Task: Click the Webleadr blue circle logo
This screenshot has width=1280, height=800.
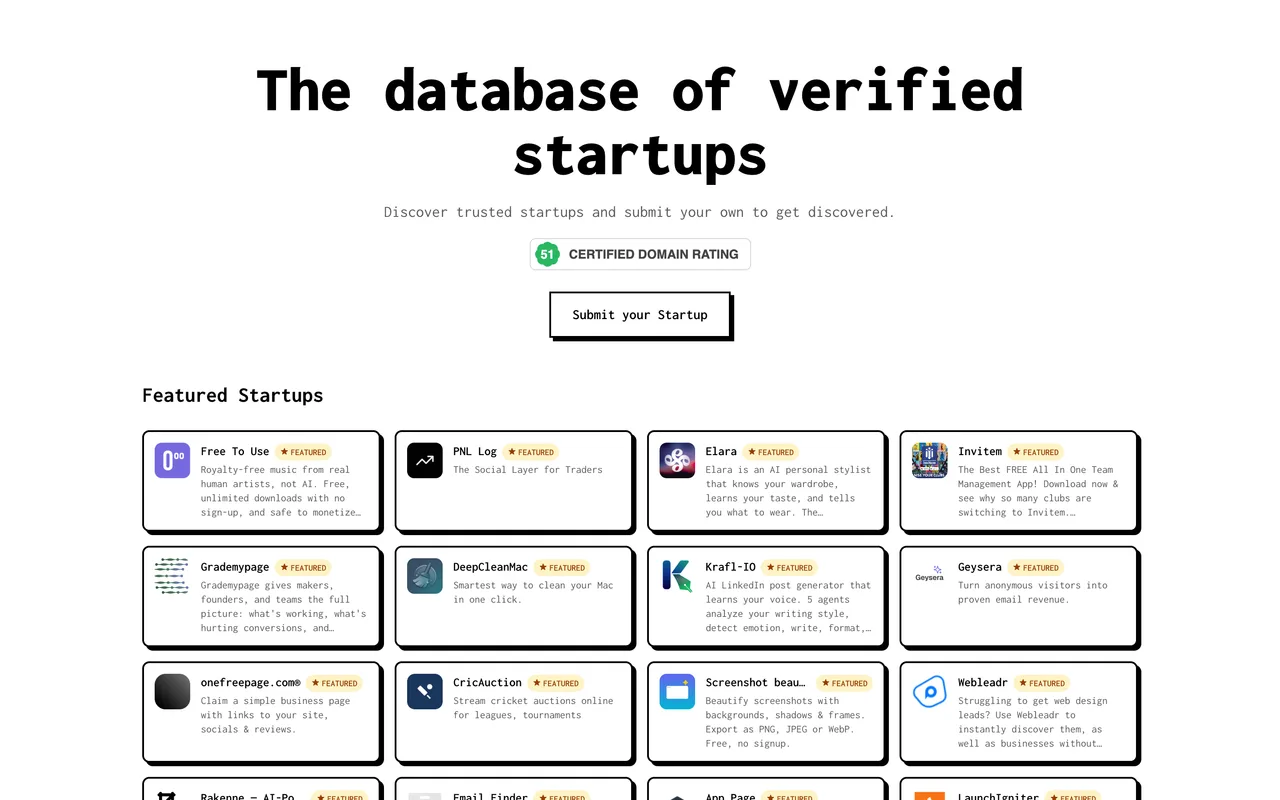Action: 930,692
